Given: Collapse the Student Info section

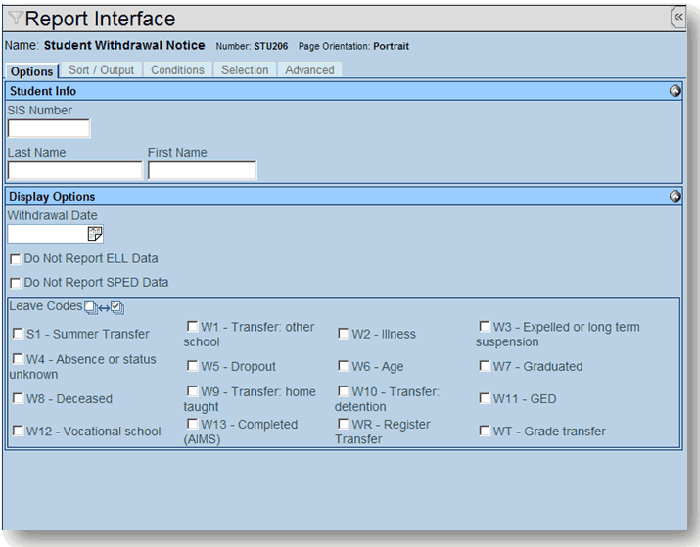Looking at the screenshot, I should tap(675, 91).
